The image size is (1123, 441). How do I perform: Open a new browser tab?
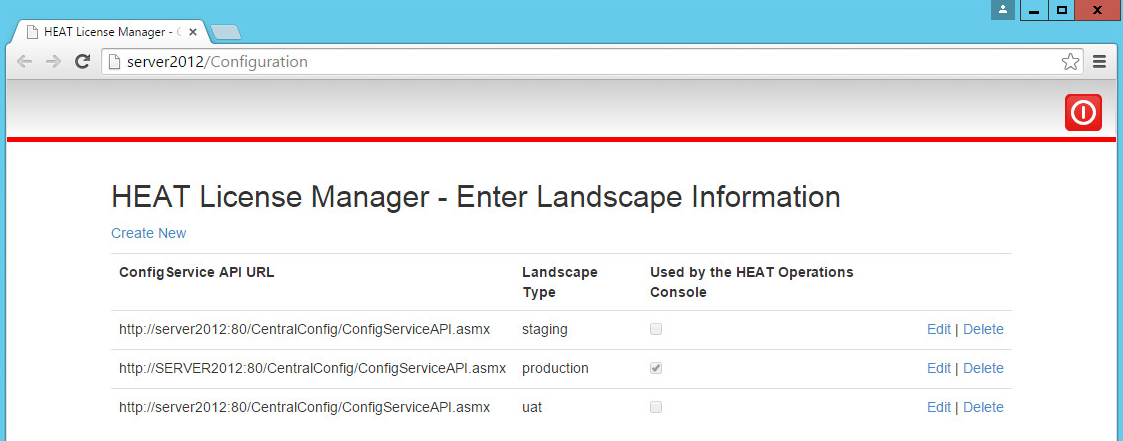tap(226, 32)
